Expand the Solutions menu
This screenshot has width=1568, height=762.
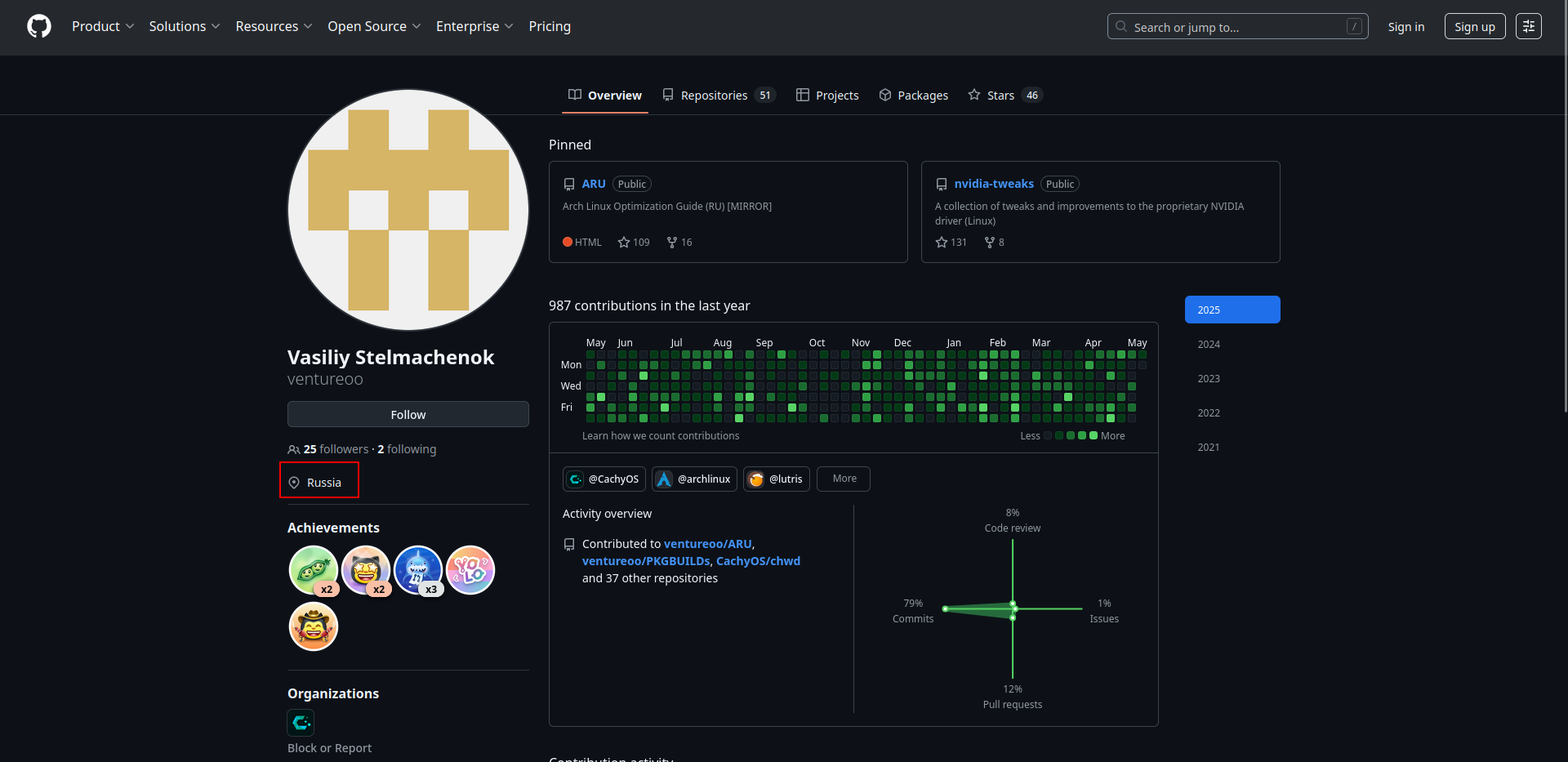185,26
